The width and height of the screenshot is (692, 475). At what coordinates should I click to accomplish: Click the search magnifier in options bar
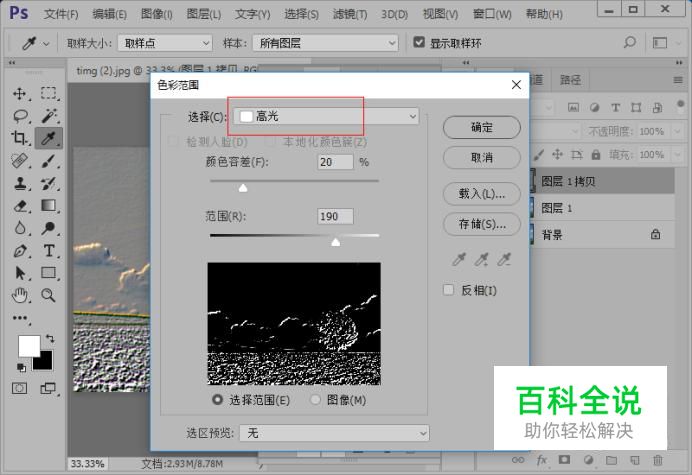pyautogui.click(x=629, y=43)
